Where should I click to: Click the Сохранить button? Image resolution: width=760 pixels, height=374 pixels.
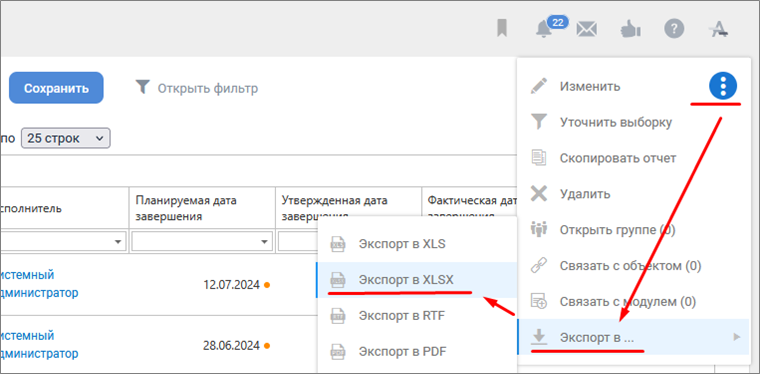(56, 88)
